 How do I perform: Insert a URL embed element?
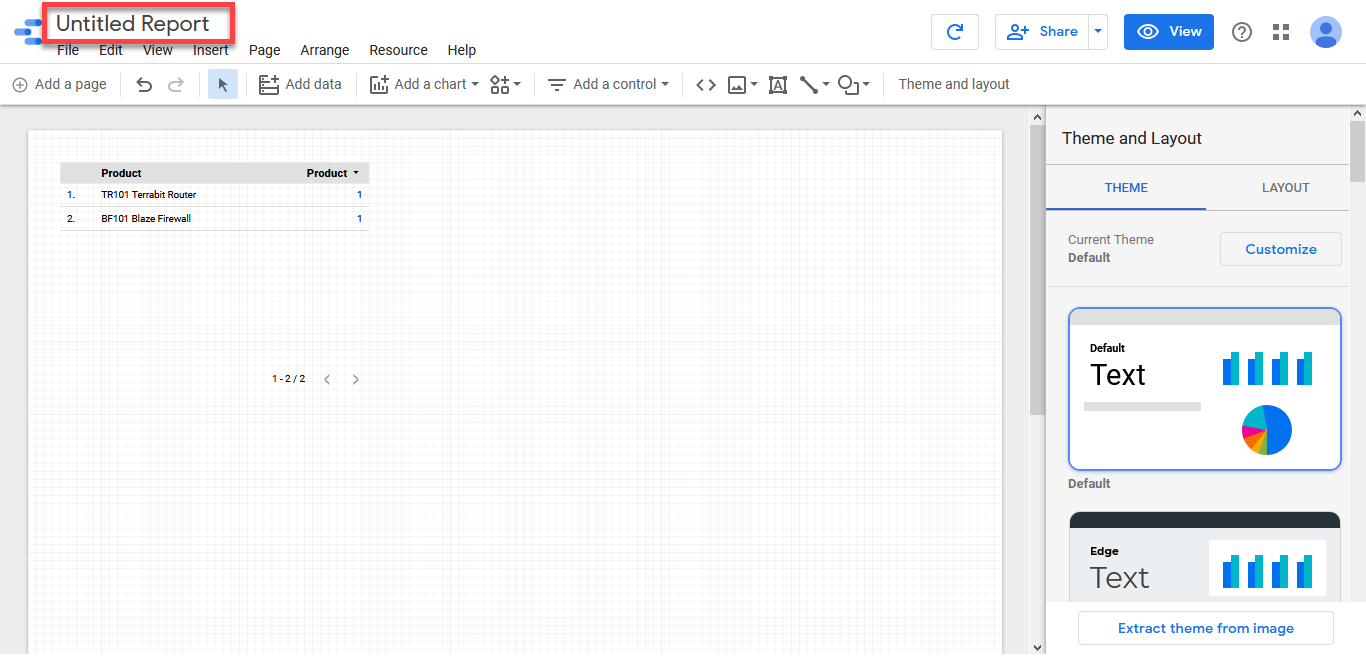(x=706, y=85)
